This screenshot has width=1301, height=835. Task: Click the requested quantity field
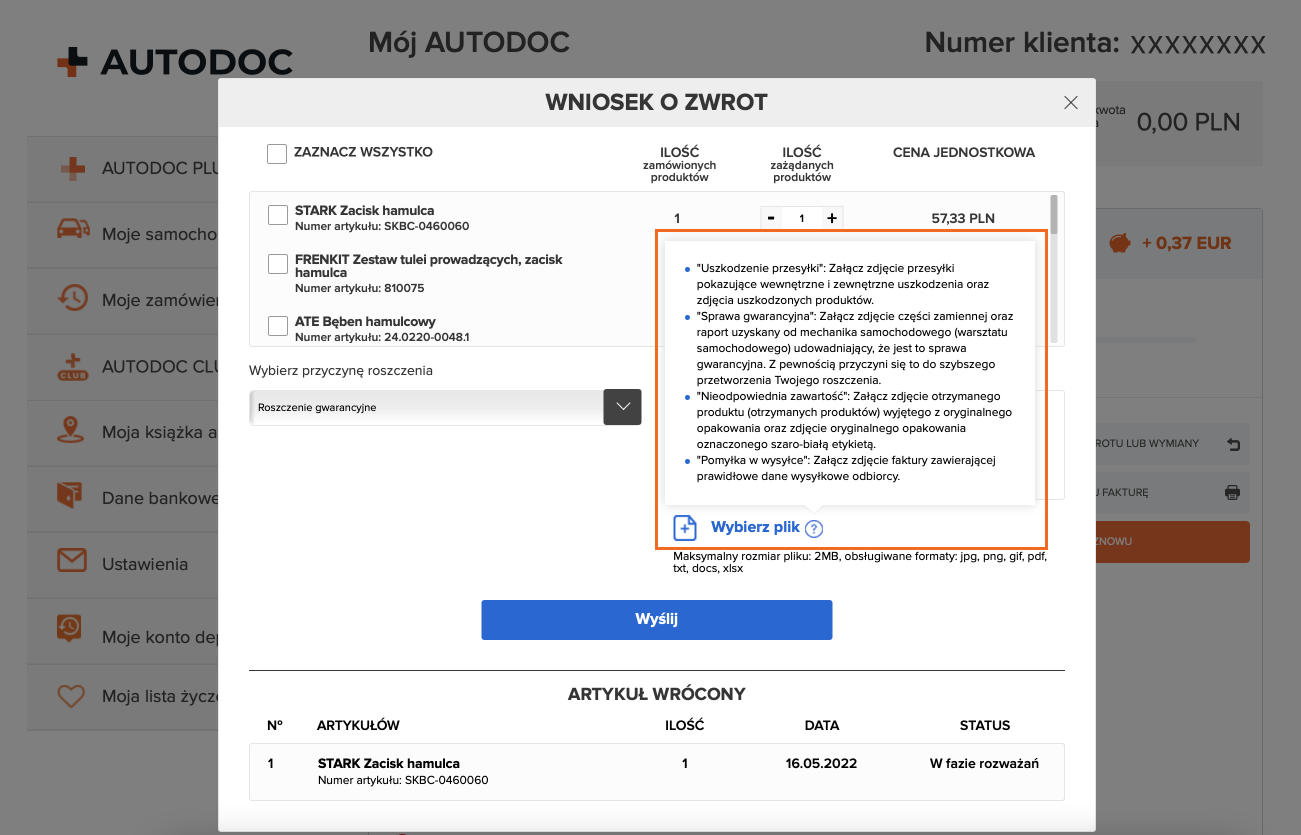pos(801,217)
